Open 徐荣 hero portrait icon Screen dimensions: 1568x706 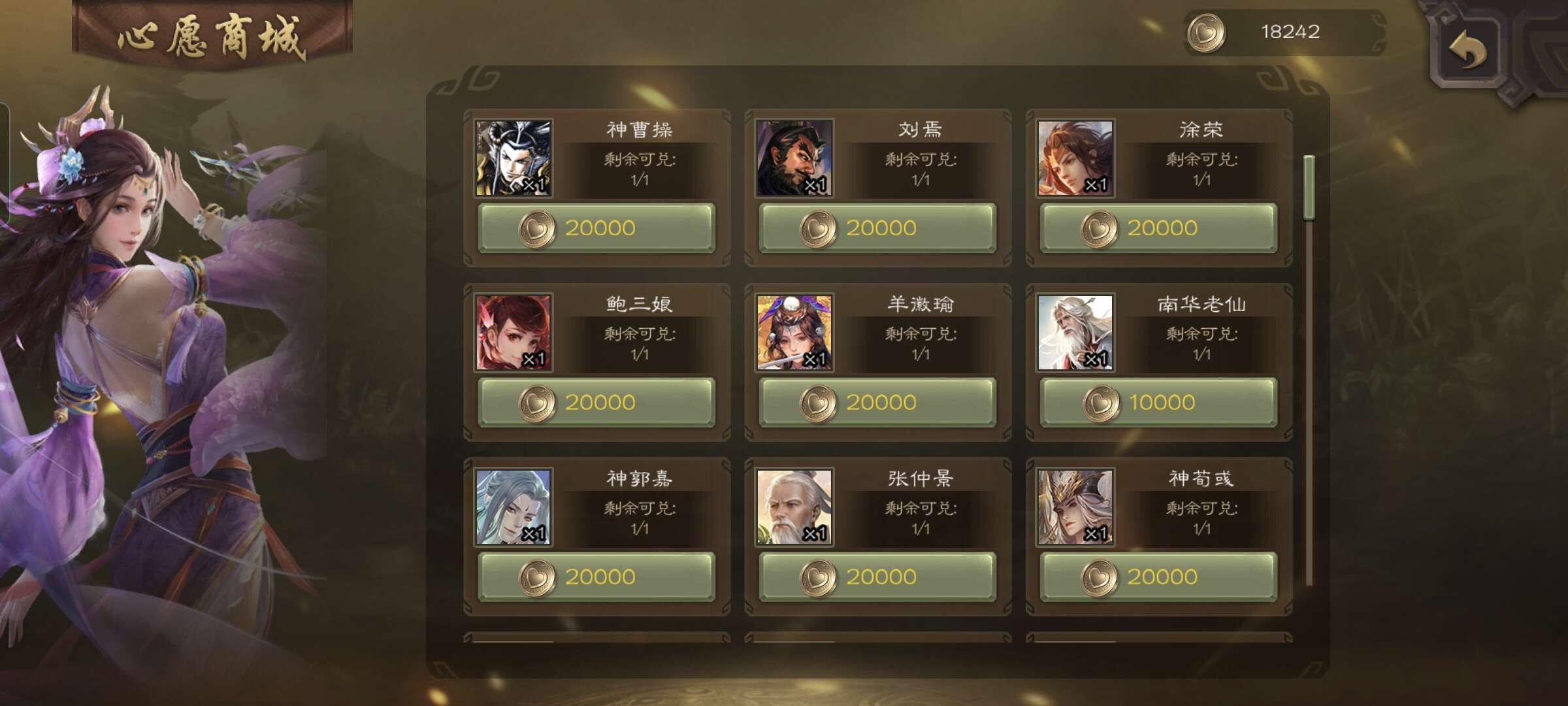1075,158
